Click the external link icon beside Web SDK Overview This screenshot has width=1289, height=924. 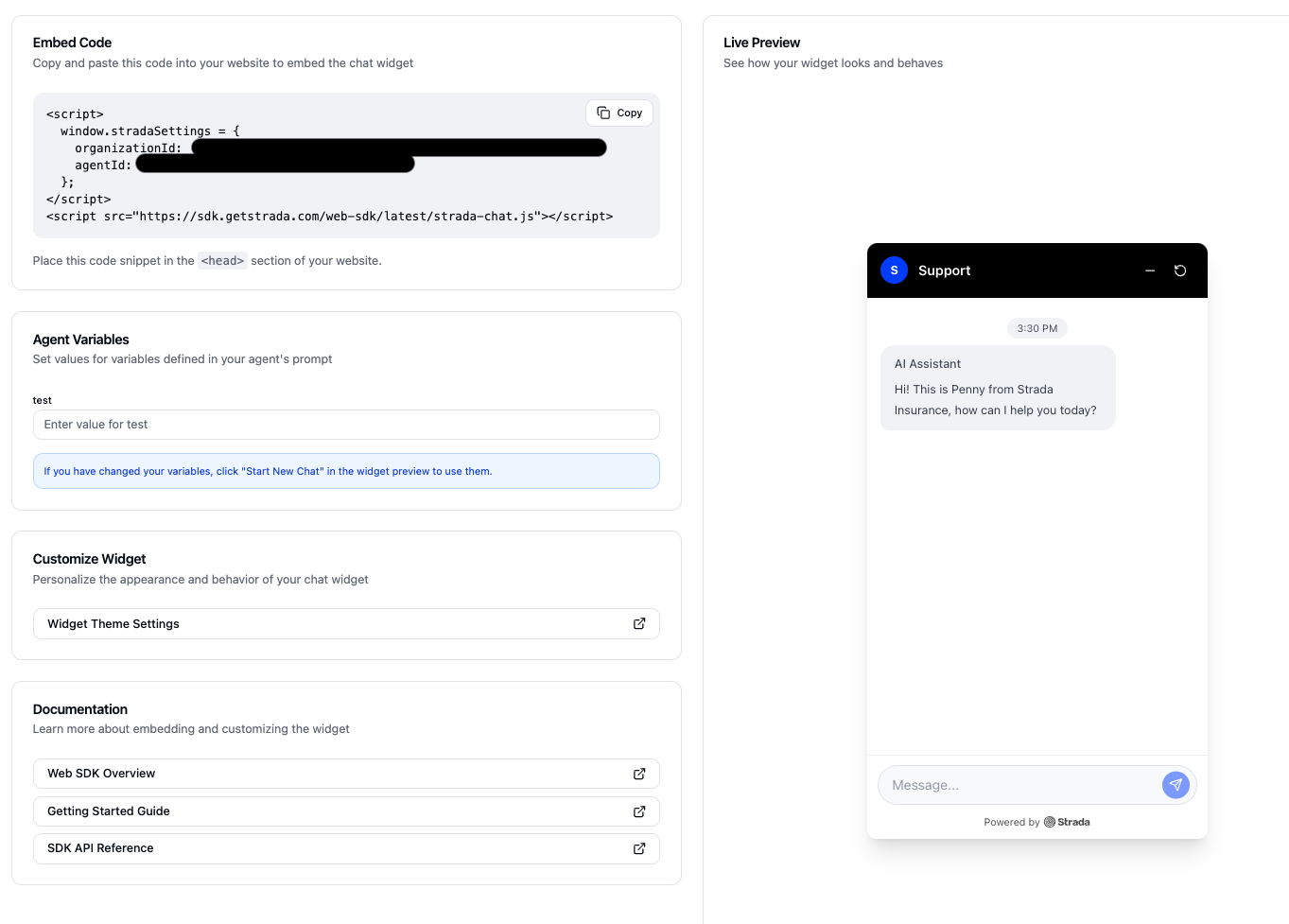pyautogui.click(x=638, y=774)
